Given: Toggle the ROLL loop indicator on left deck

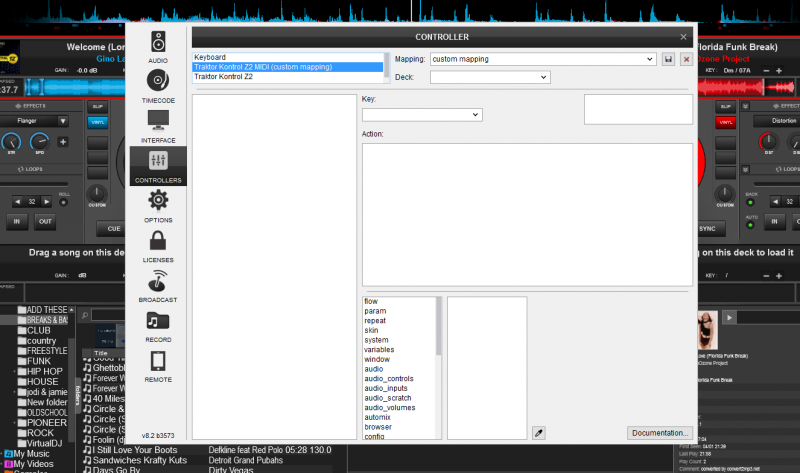Looking at the screenshot, I should pos(63,203).
